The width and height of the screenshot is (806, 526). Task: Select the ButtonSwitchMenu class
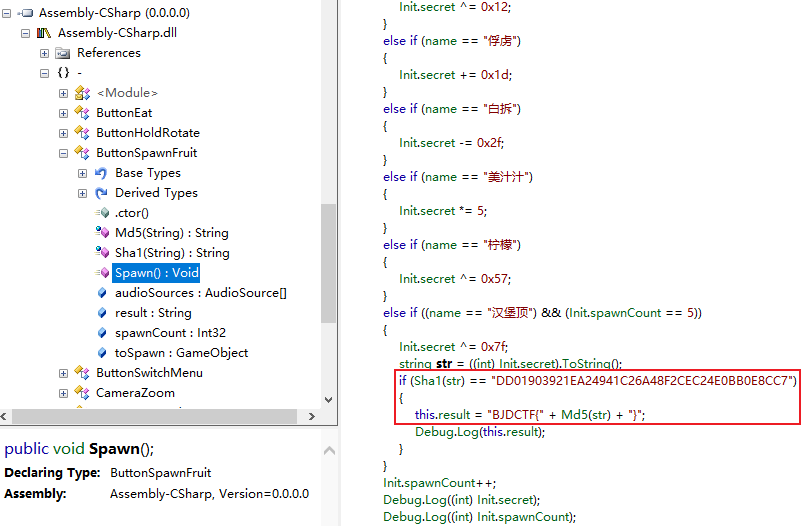[149, 373]
